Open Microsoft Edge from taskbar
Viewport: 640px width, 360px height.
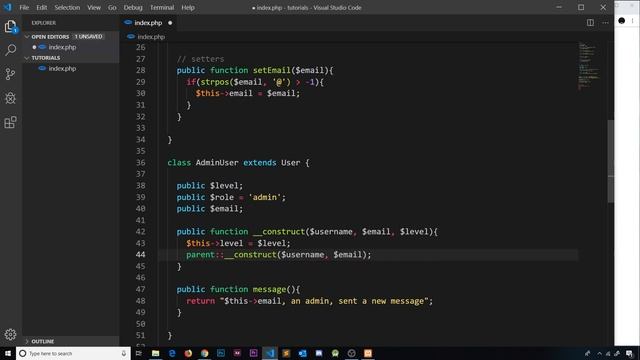pos(172,353)
